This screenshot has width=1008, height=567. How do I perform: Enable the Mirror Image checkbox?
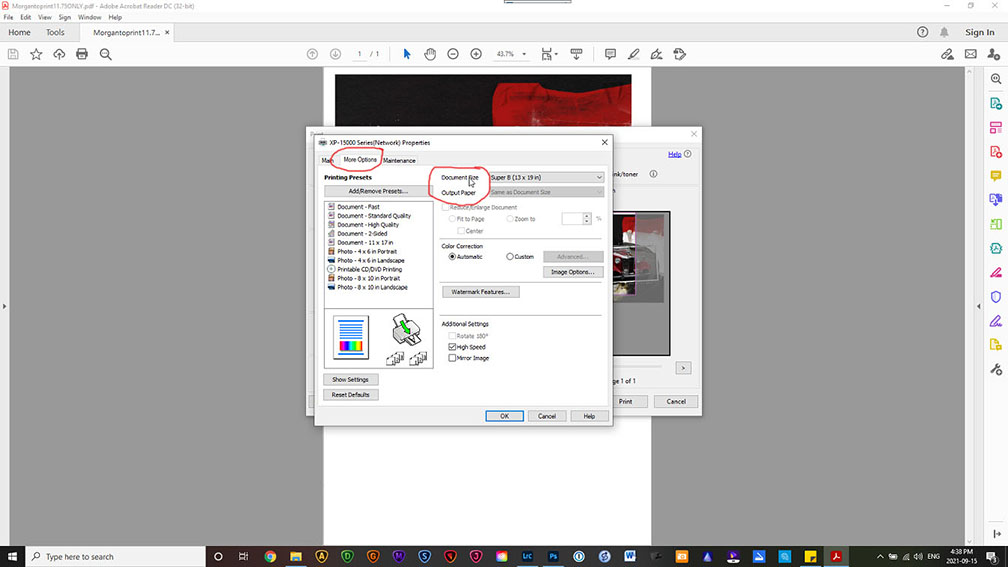[x=452, y=358]
